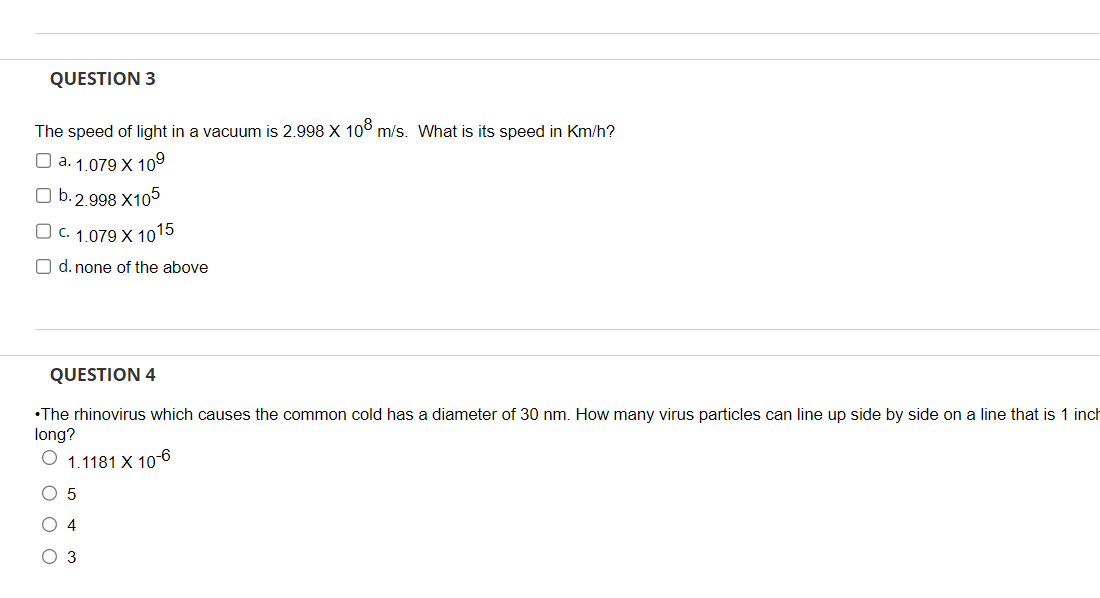Click the QUESTION 3 heading
This screenshot has height=598, width=1100.
point(102,79)
